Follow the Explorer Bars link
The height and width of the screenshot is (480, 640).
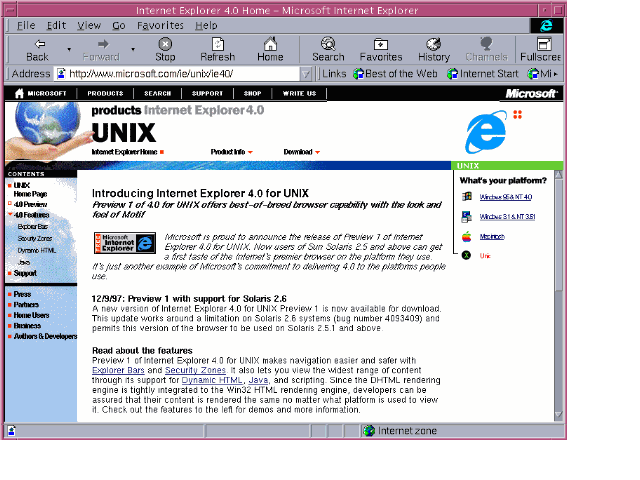[118, 370]
